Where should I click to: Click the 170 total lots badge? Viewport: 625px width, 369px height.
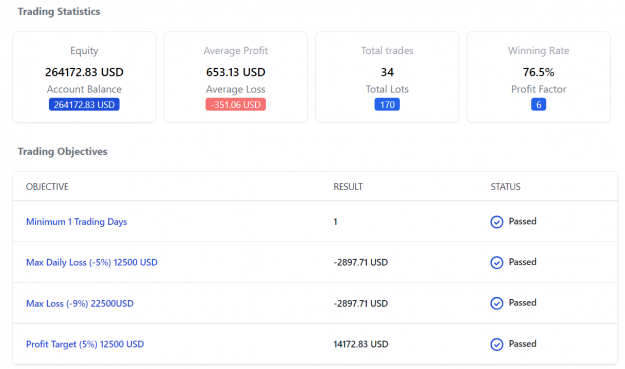click(x=387, y=105)
